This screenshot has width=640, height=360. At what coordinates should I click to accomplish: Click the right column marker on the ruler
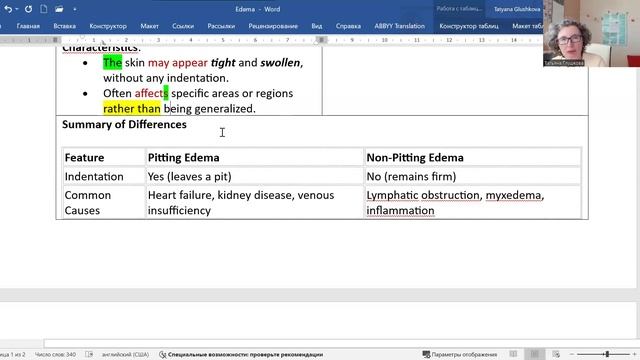click(x=322, y=40)
